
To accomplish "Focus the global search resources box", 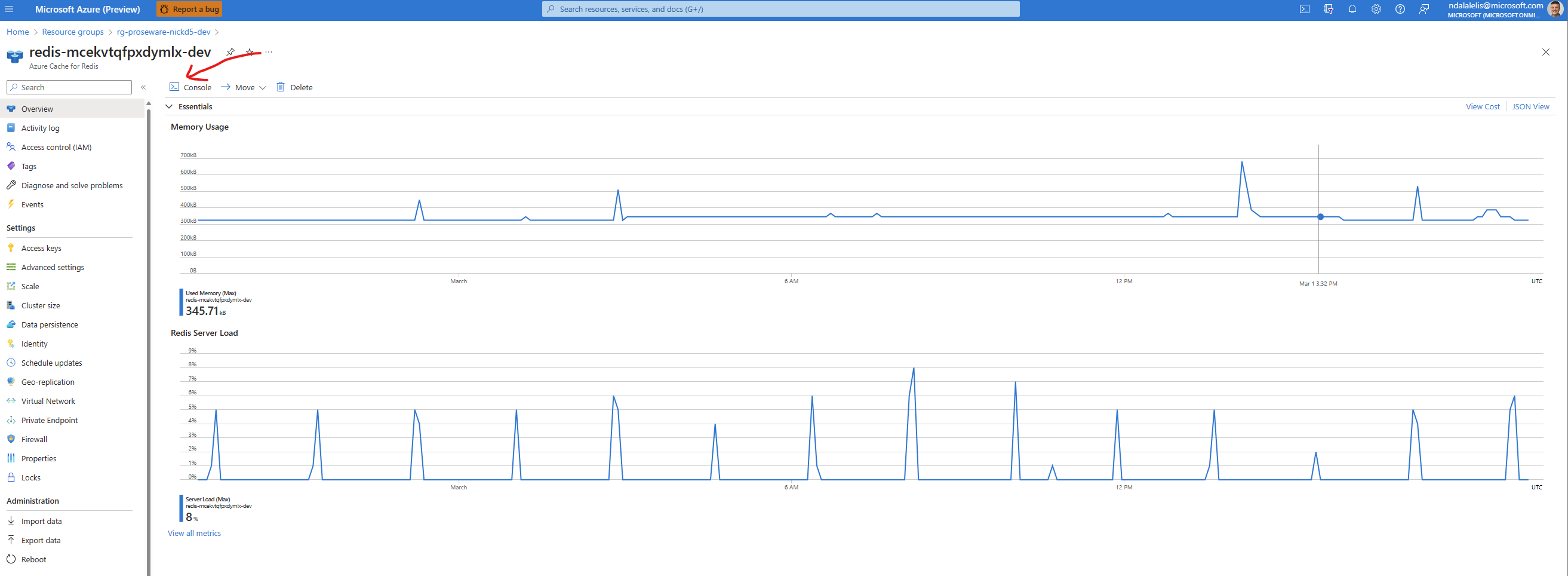I will [780, 9].
